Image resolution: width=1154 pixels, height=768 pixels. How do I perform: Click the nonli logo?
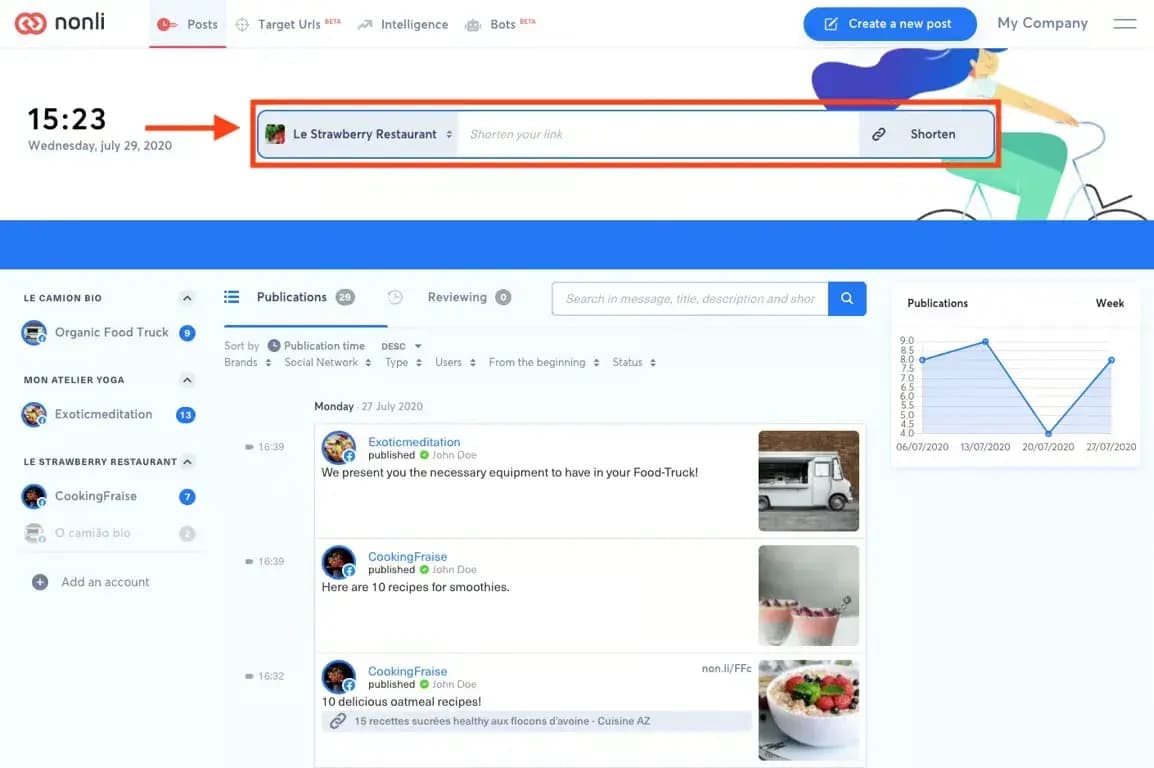(x=60, y=23)
